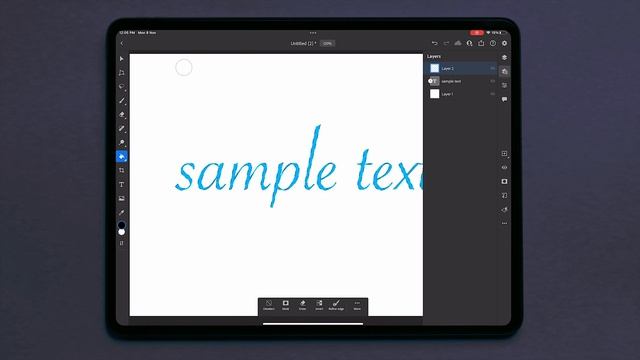The width and height of the screenshot is (640, 360).
Task: Toggle visibility of Layer 2
Action: [493, 68]
